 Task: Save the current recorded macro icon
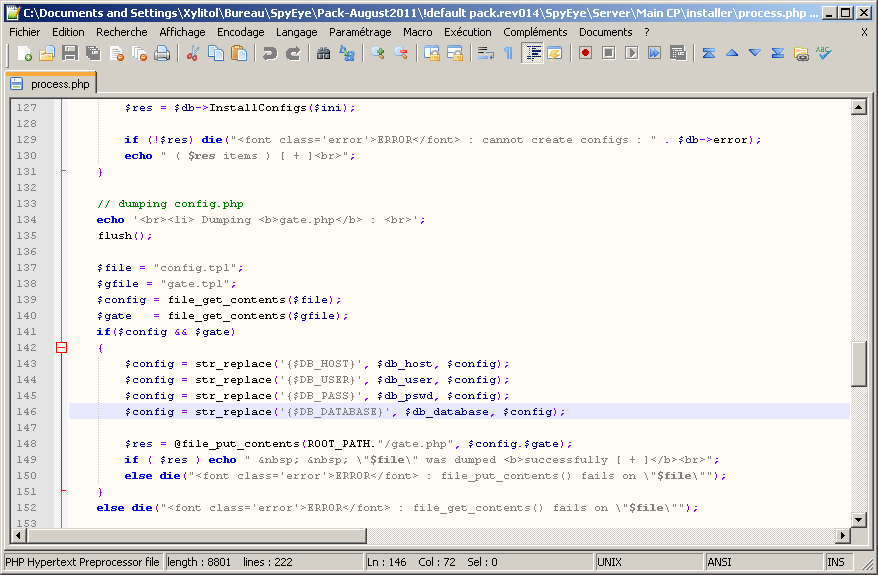(678, 54)
